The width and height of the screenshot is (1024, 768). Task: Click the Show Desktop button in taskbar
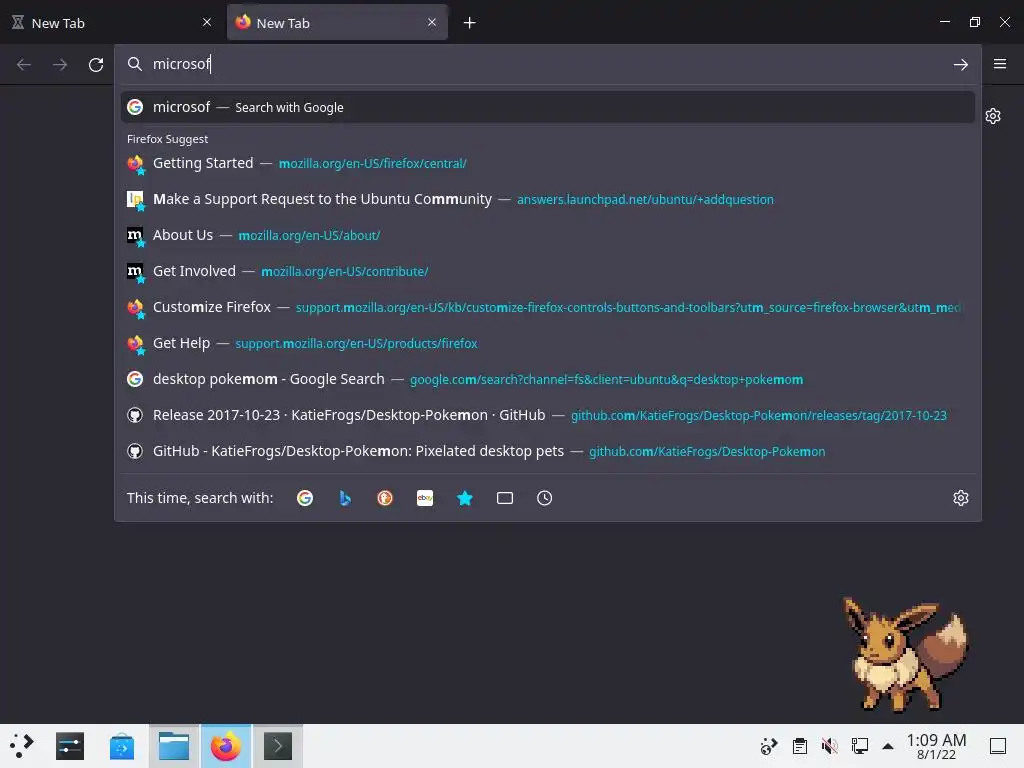998,746
